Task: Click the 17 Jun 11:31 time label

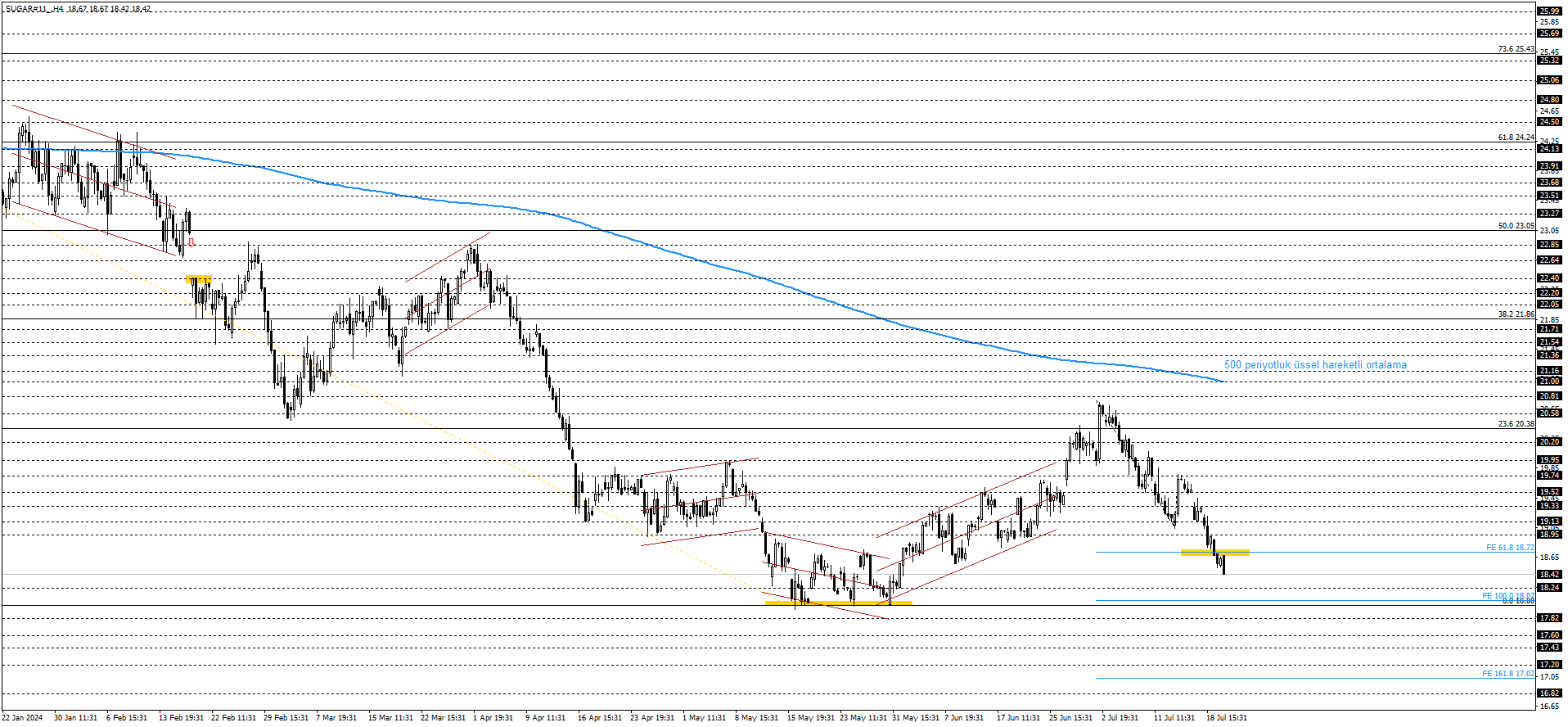Action: click(x=1018, y=718)
